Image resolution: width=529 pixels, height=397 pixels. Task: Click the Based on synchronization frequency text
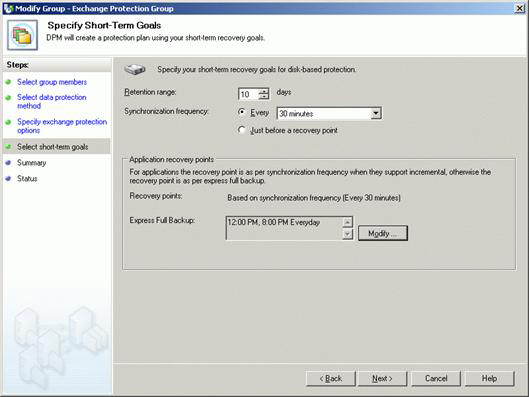point(314,198)
